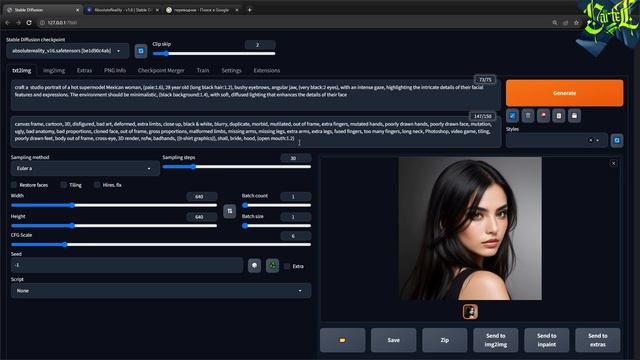Toggle the seed Extra checkbox
Viewport: 640px width, 360px height.
[287, 266]
